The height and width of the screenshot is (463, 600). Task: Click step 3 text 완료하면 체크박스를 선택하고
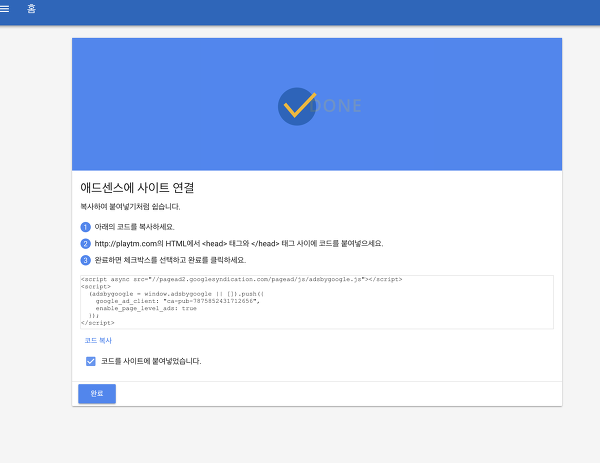[170, 260]
